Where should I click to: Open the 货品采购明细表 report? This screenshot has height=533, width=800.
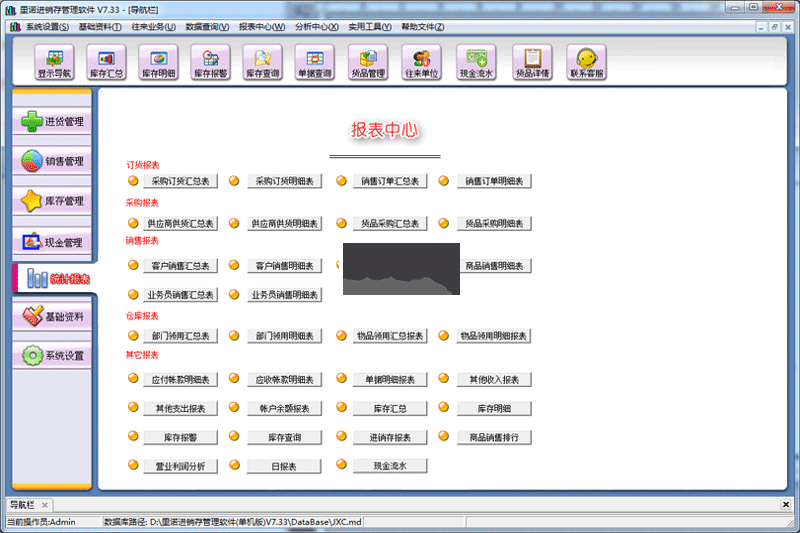pos(494,223)
